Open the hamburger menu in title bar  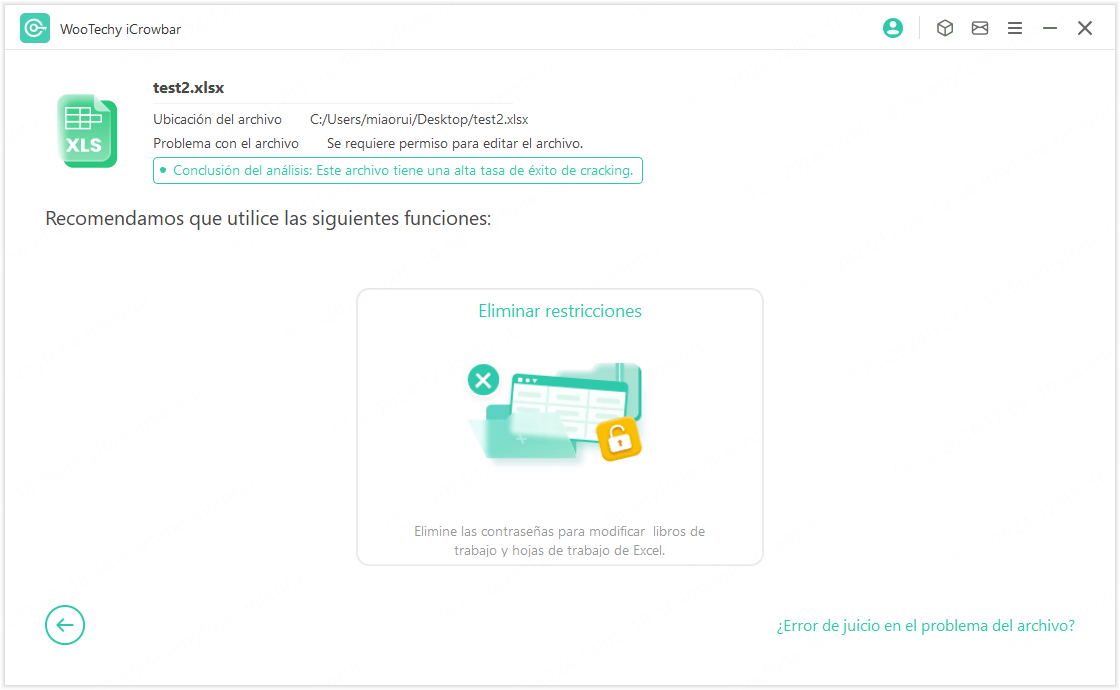[x=1015, y=29]
